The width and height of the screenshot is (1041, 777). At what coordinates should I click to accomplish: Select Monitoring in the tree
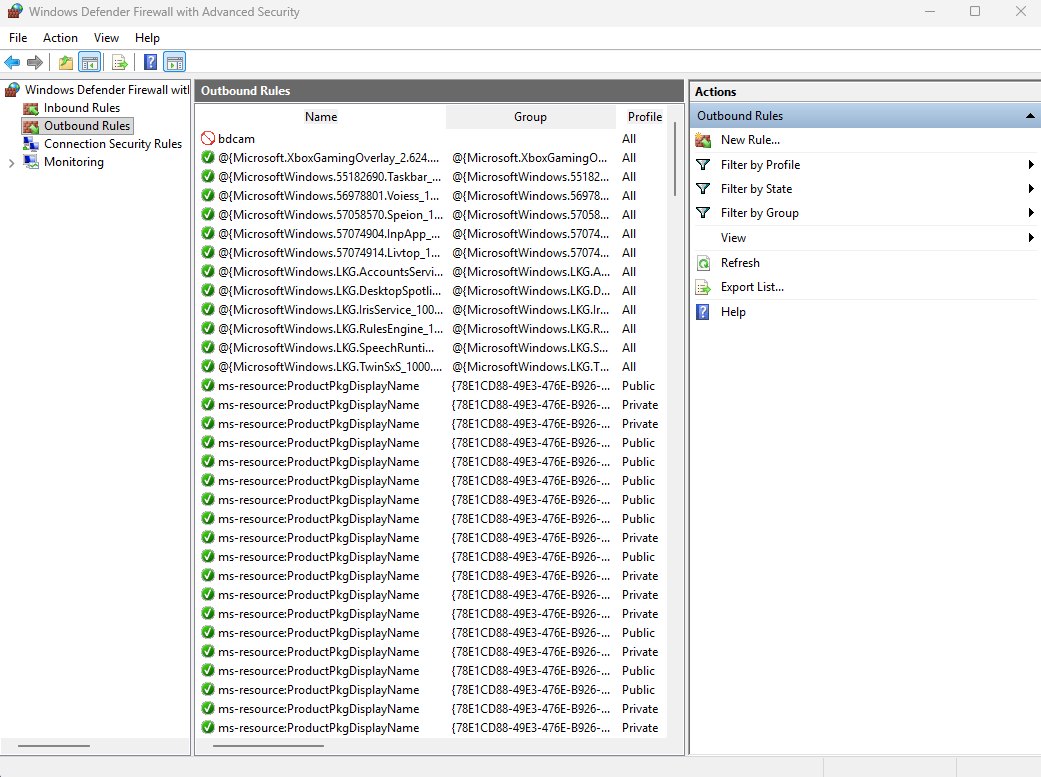(x=74, y=162)
